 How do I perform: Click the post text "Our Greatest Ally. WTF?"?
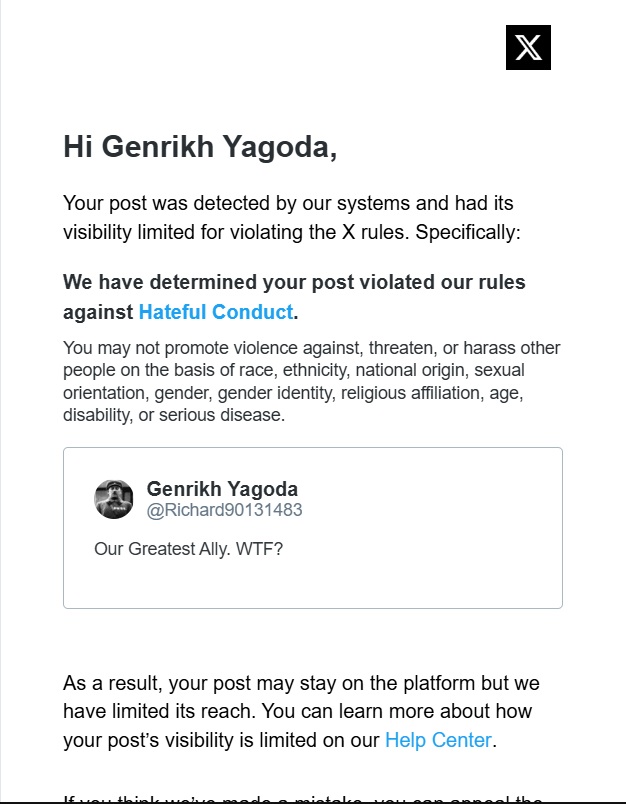click(188, 549)
